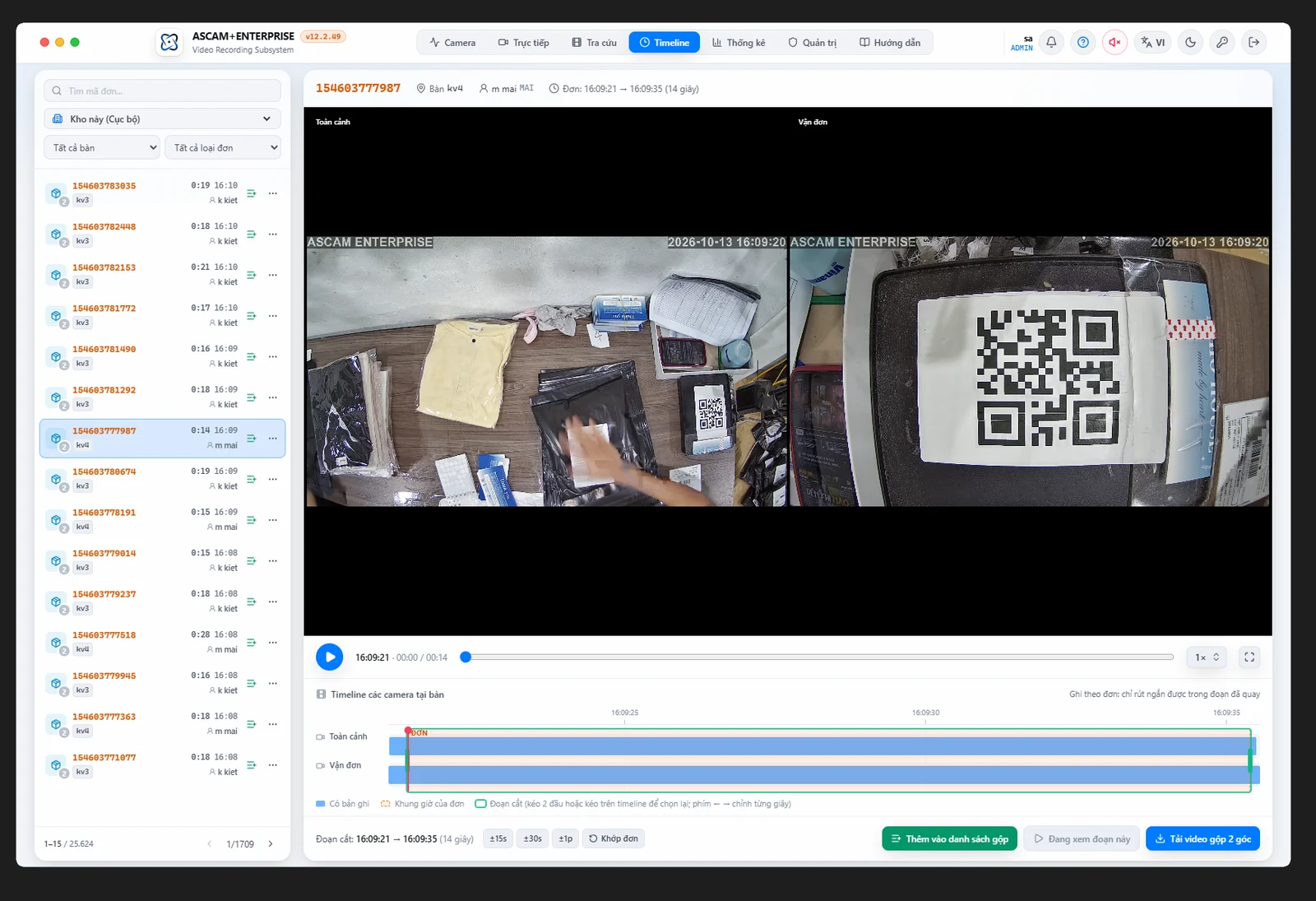
Task: Click the key icon in header
Action: point(1222,42)
